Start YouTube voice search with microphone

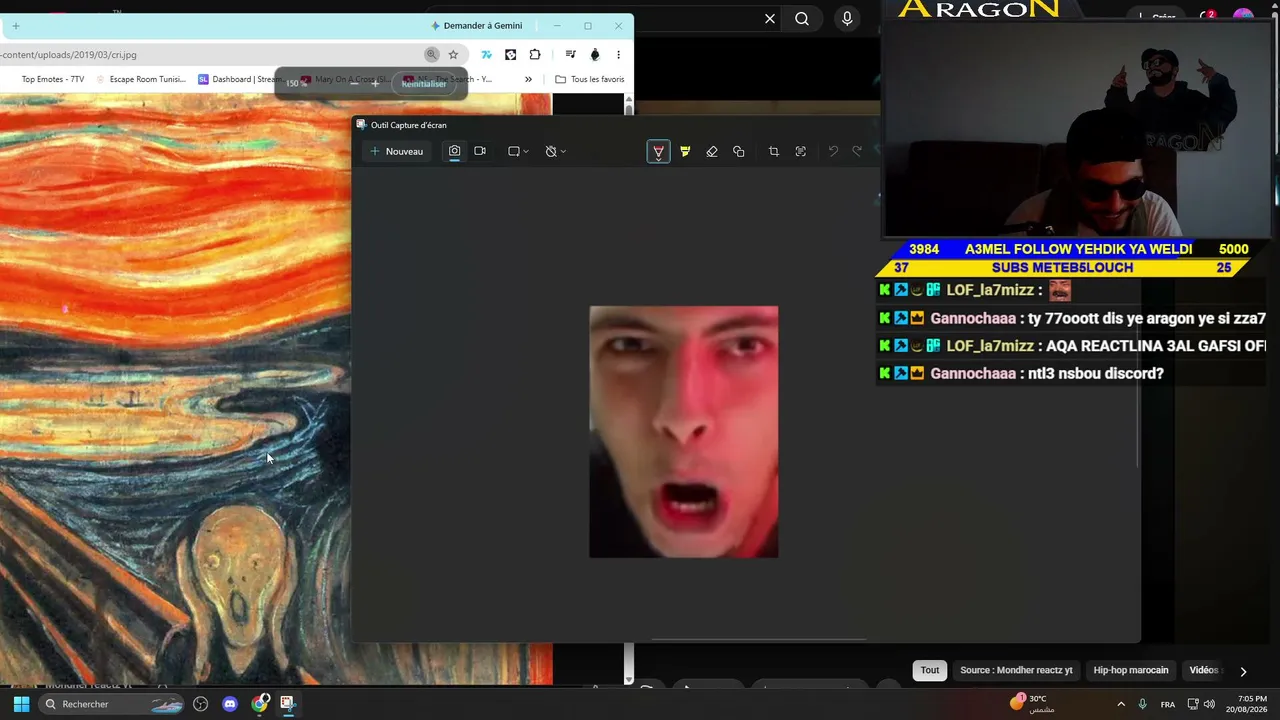click(x=848, y=18)
